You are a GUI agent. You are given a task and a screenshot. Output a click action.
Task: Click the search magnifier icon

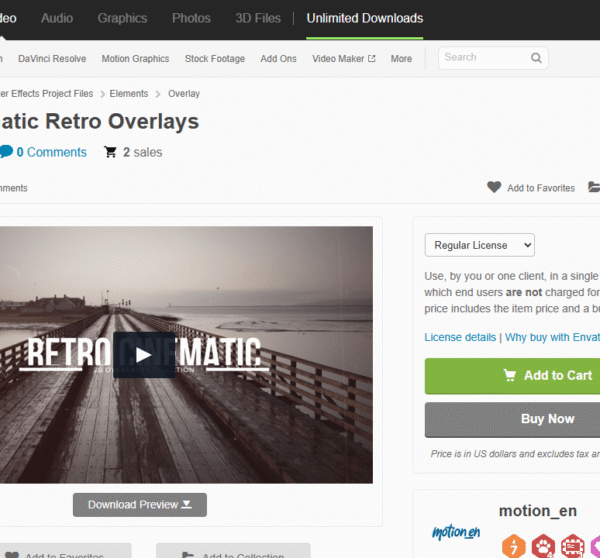(536, 58)
